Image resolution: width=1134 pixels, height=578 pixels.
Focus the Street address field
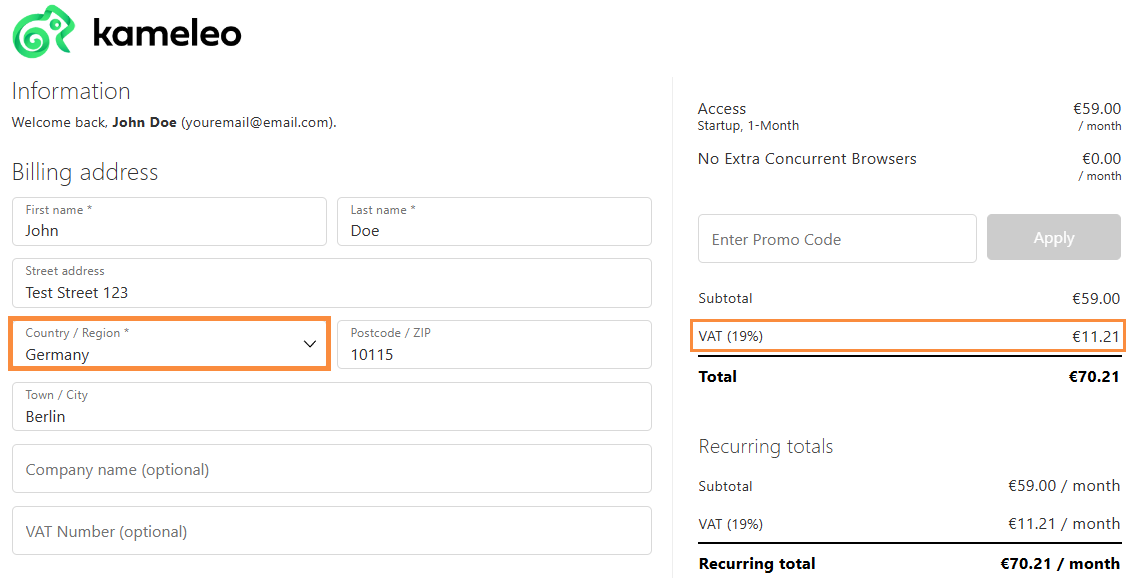332,283
